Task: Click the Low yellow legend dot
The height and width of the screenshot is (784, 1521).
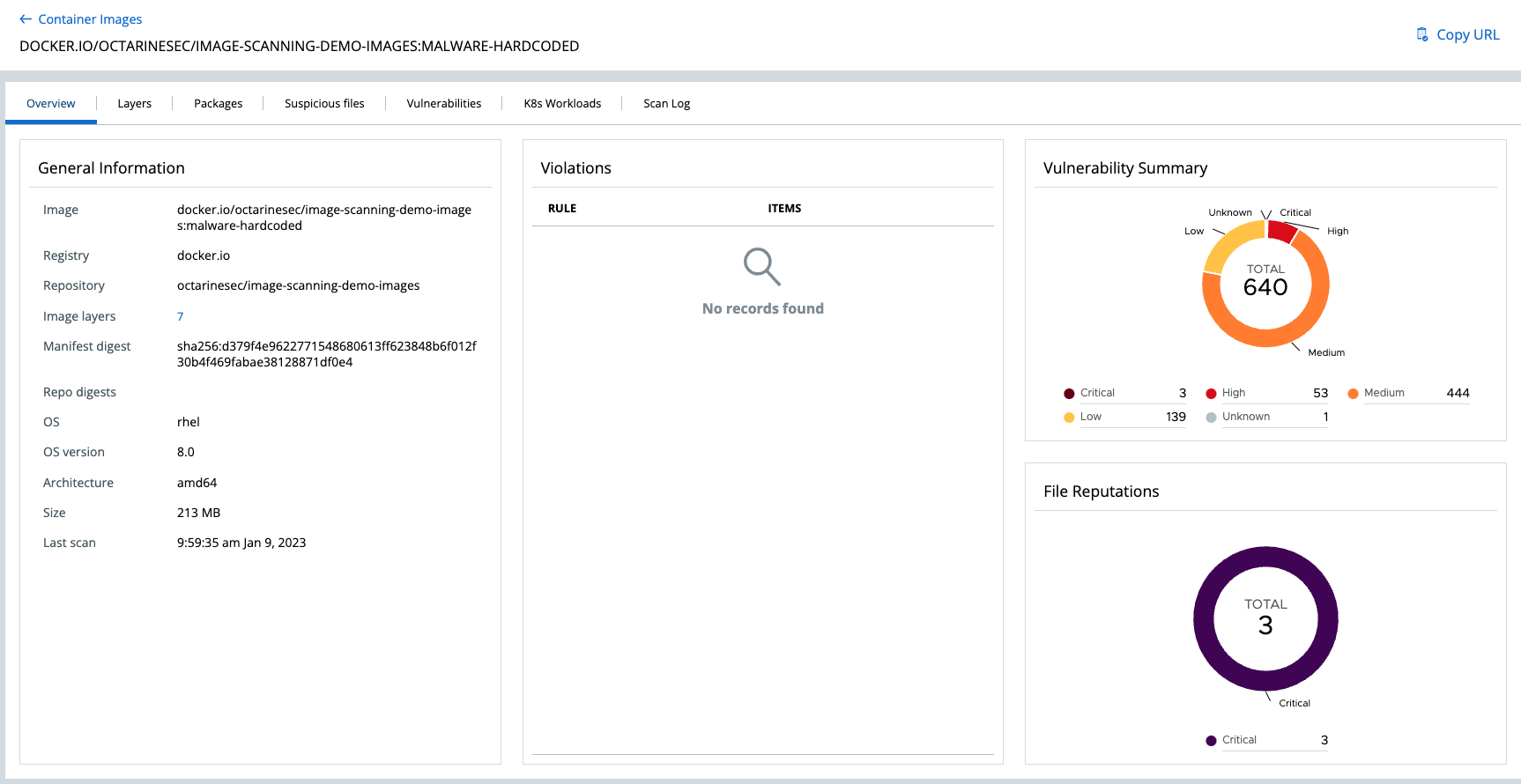Action: point(1069,418)
